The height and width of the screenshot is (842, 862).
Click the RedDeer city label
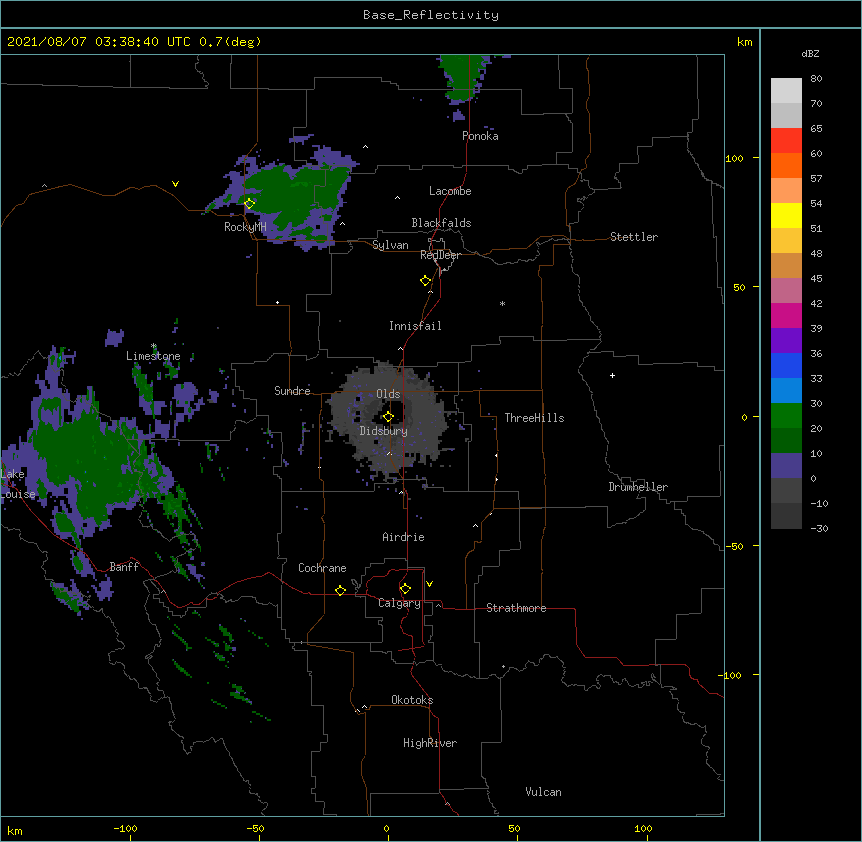440,255
